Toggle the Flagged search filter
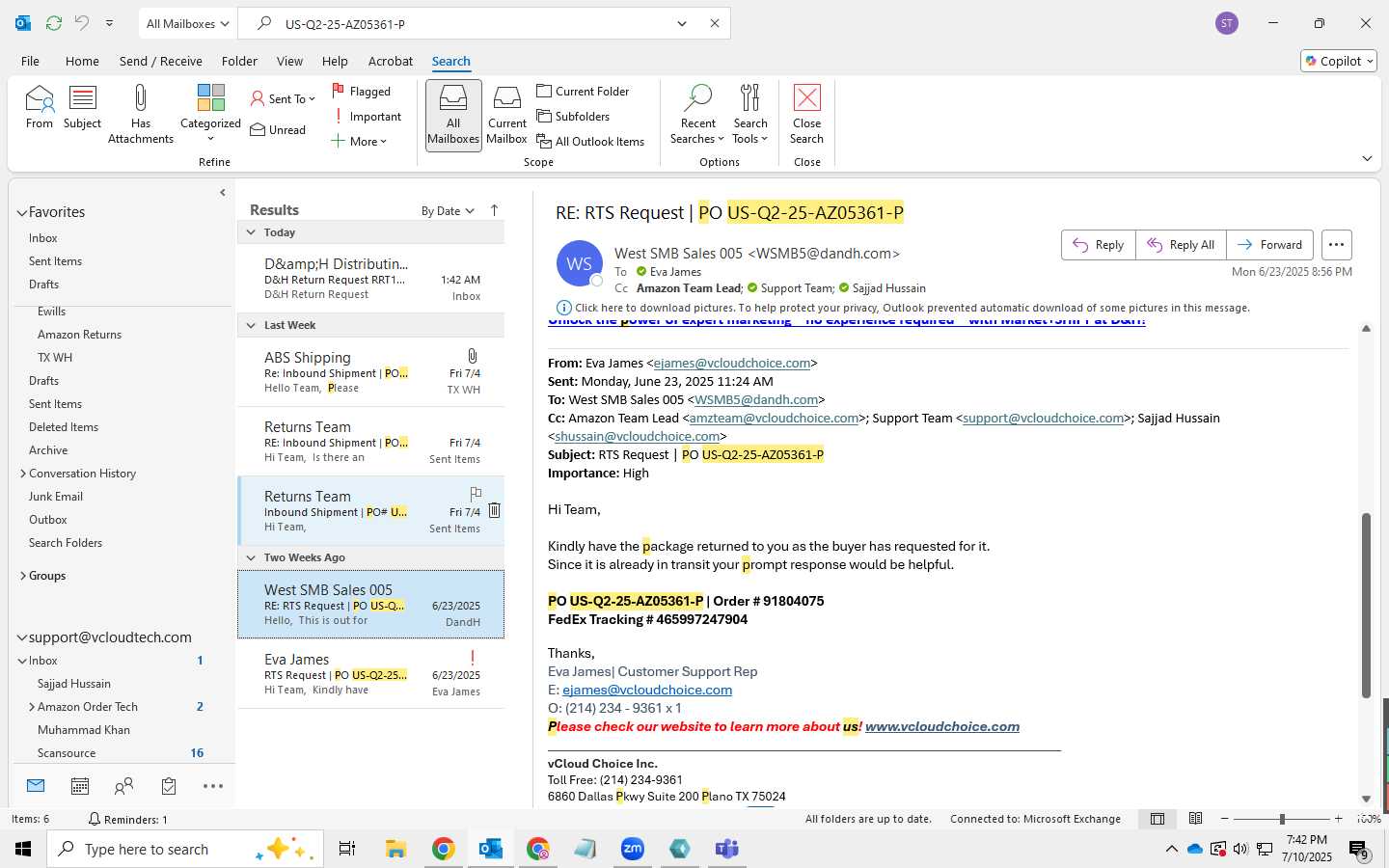 (361, 91)
